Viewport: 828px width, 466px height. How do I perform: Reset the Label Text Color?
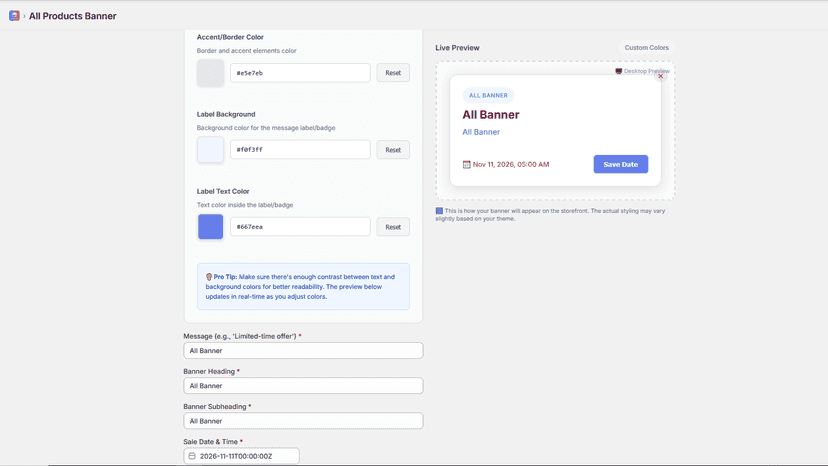click(x=393, y=227)
